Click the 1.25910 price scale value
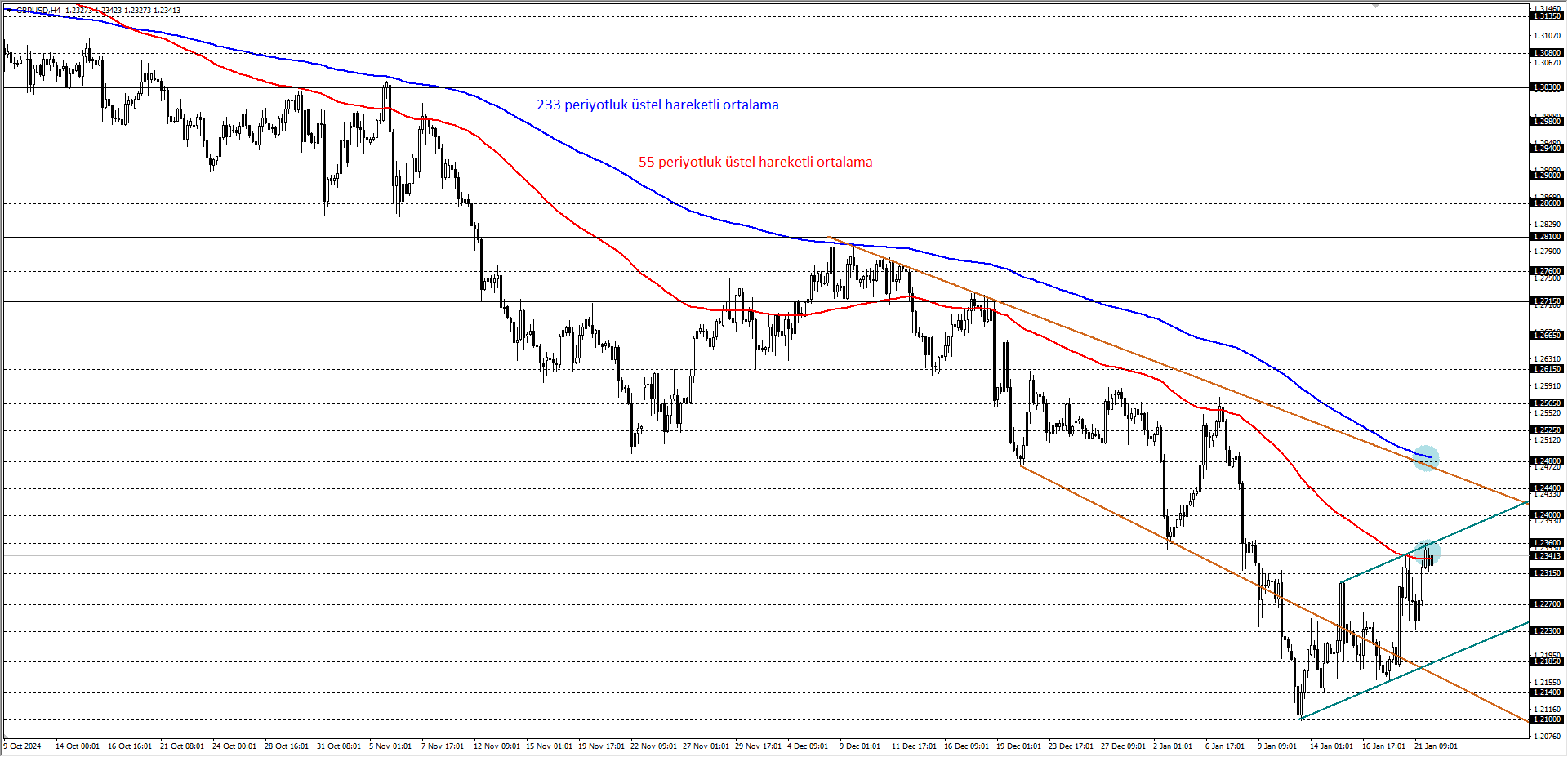Image resolution: width=1568 pixels, height=757 pixels. (1547, 386)
